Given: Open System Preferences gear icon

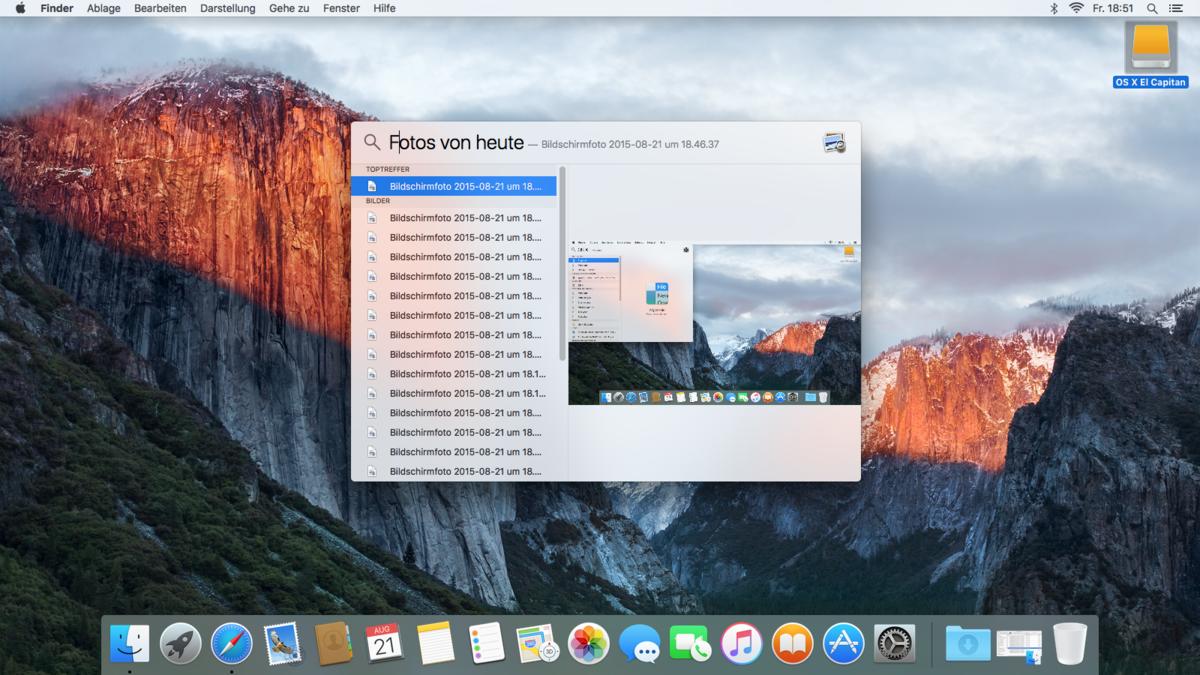Looking at the screenshot, I should tap(894, 644).
